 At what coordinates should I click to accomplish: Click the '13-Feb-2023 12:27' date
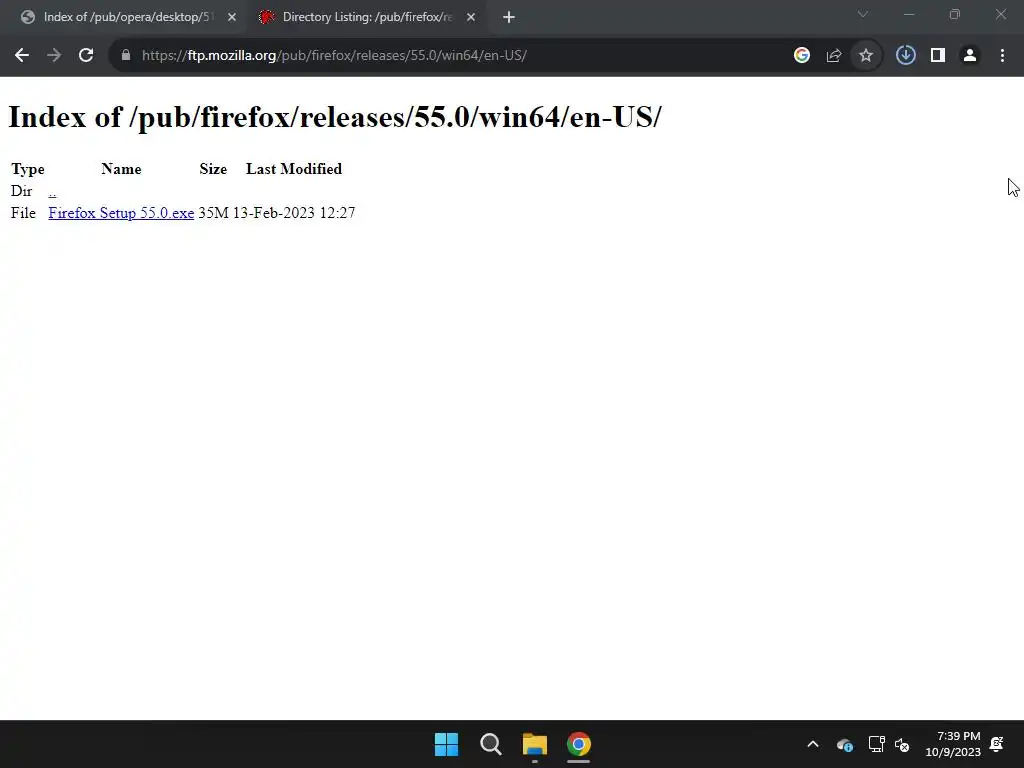pos(294,213)
